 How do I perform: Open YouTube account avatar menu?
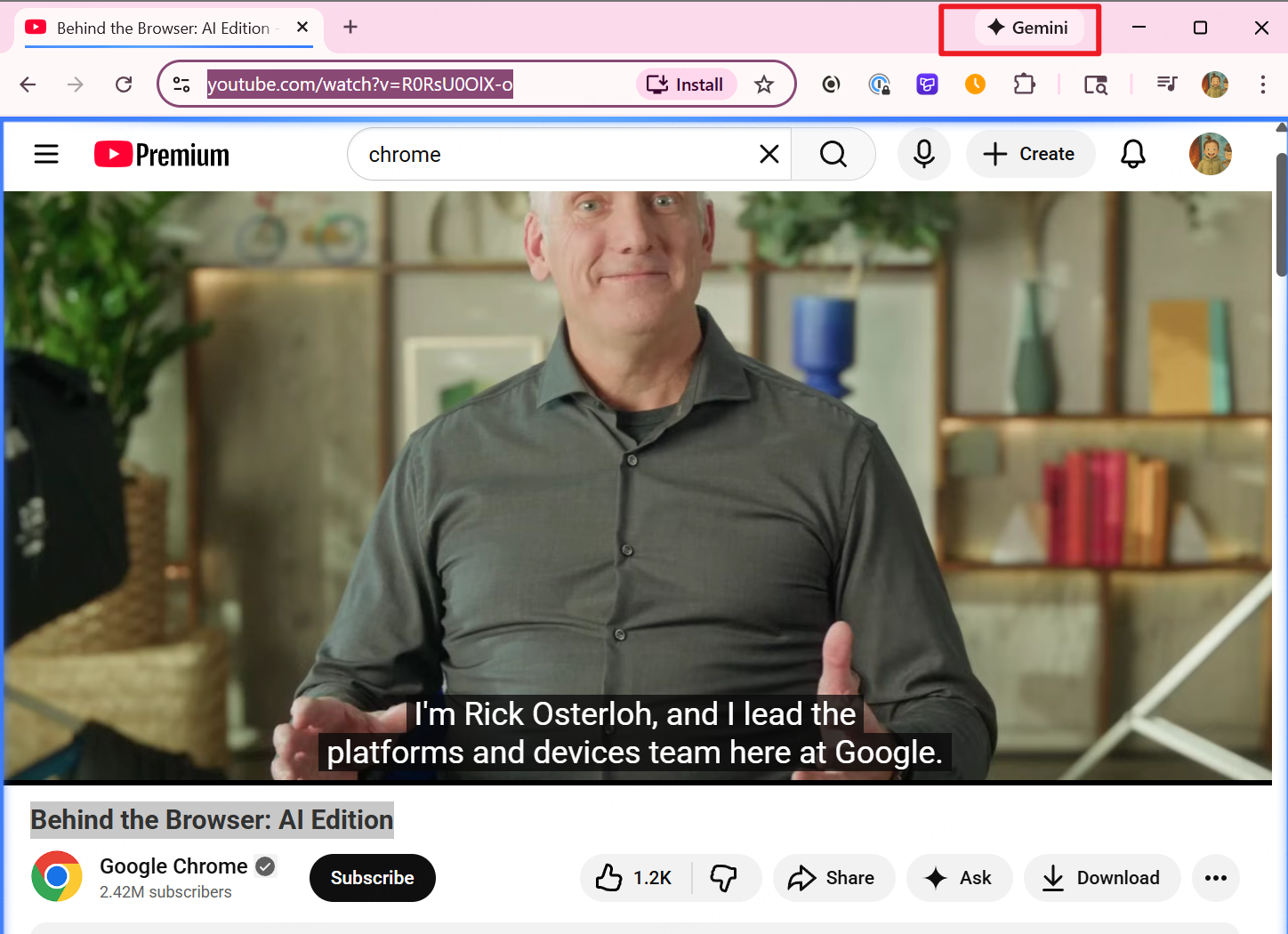(1210, 155)
